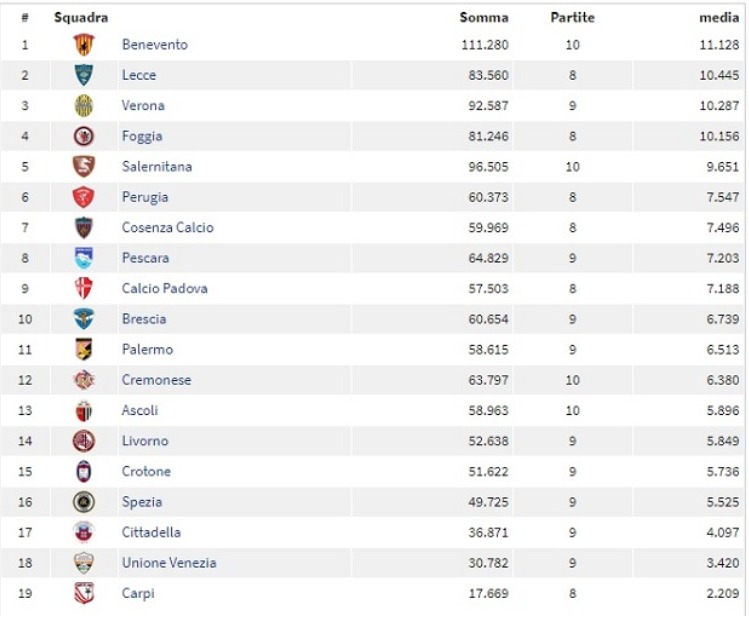Open the Pescara dolphin crest icon
The height and width of the screenshot is (621, 749).
pyautogui.click(x=84, y=258)
